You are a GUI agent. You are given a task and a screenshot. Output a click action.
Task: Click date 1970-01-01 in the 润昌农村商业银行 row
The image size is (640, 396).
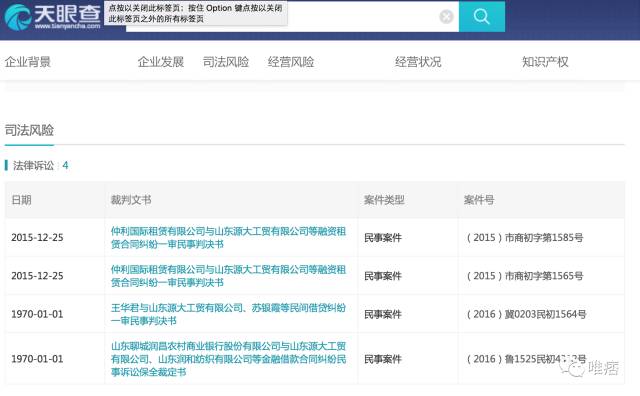pos(37,359)
